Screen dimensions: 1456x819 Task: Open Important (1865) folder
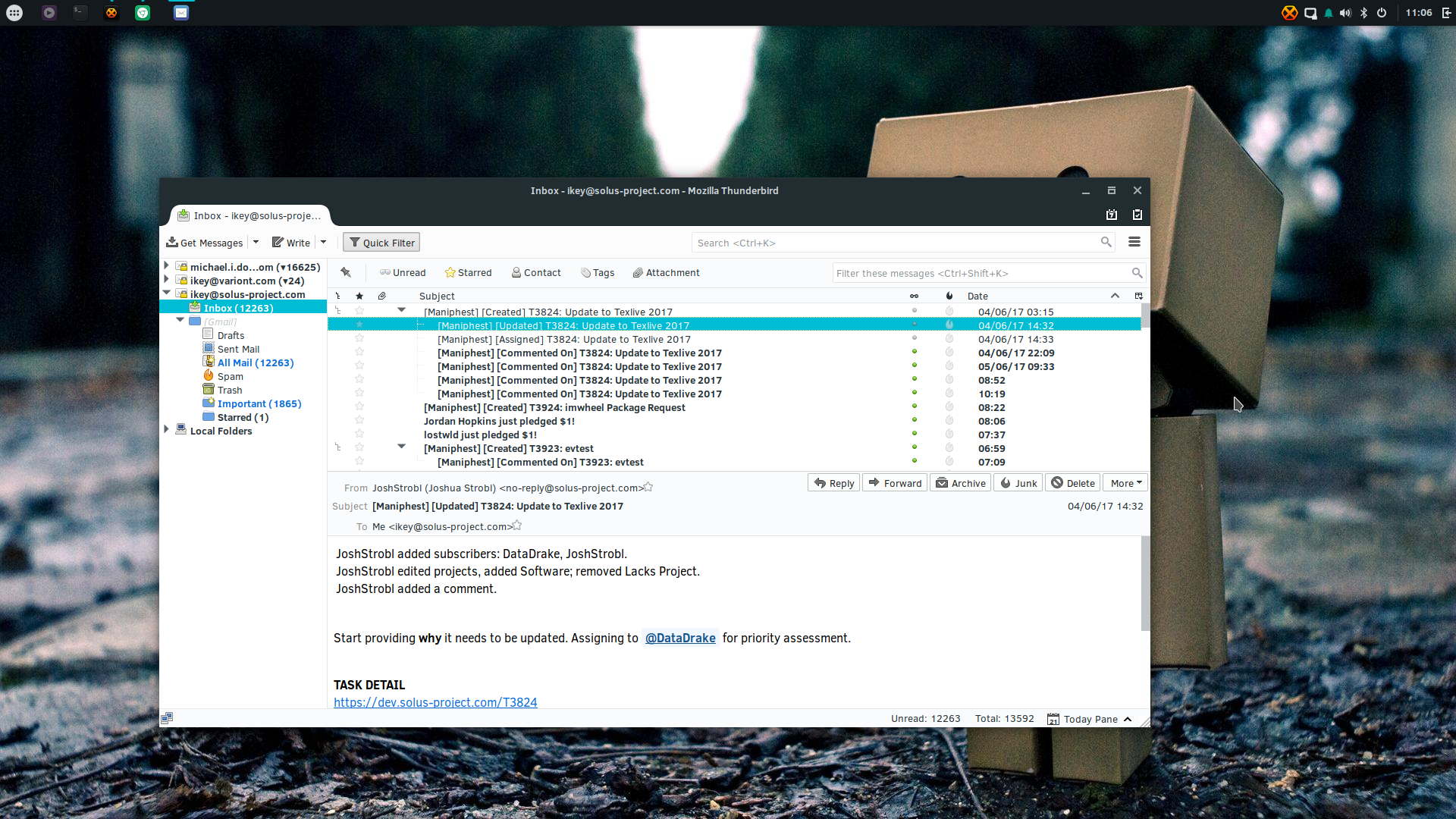click(x=259, y=403)
